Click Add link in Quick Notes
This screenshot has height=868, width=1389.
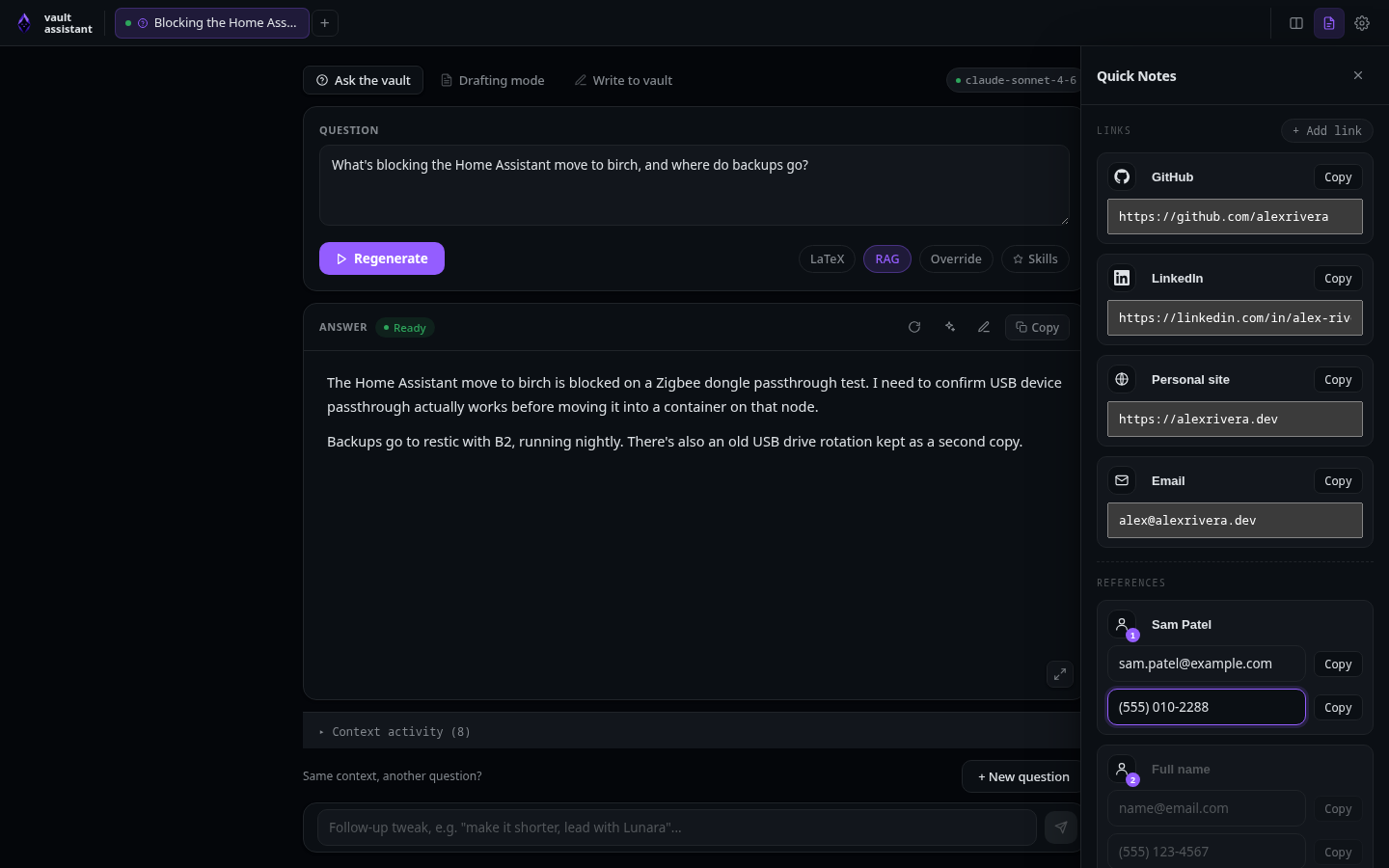[1327, 130]
